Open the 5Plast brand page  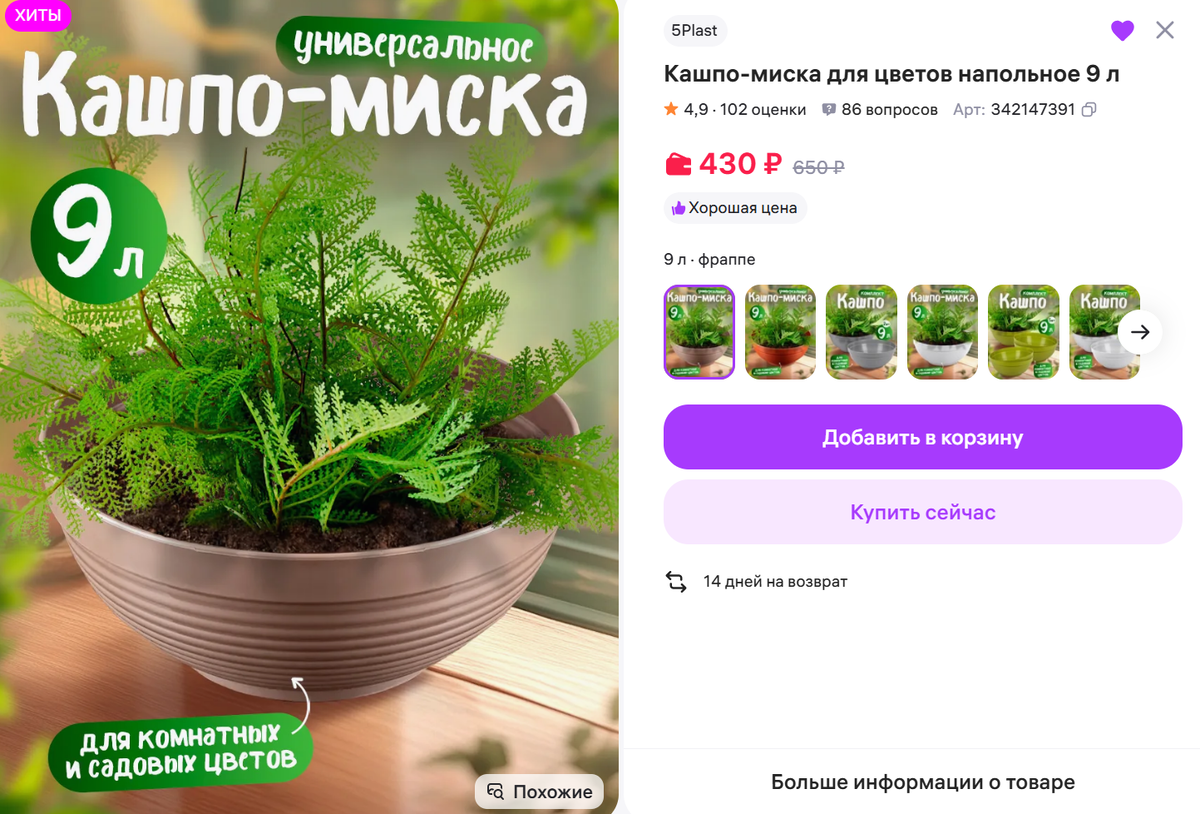[x=694, y=30]
